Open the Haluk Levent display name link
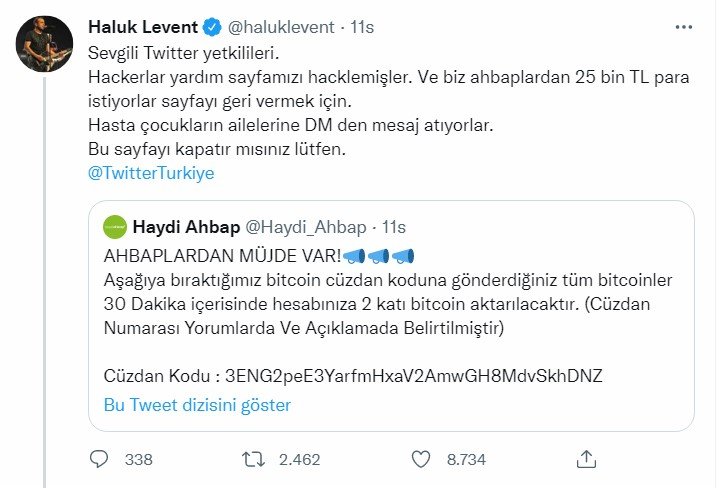This screenshot has width=720, height=488. (x=143, y=25)
